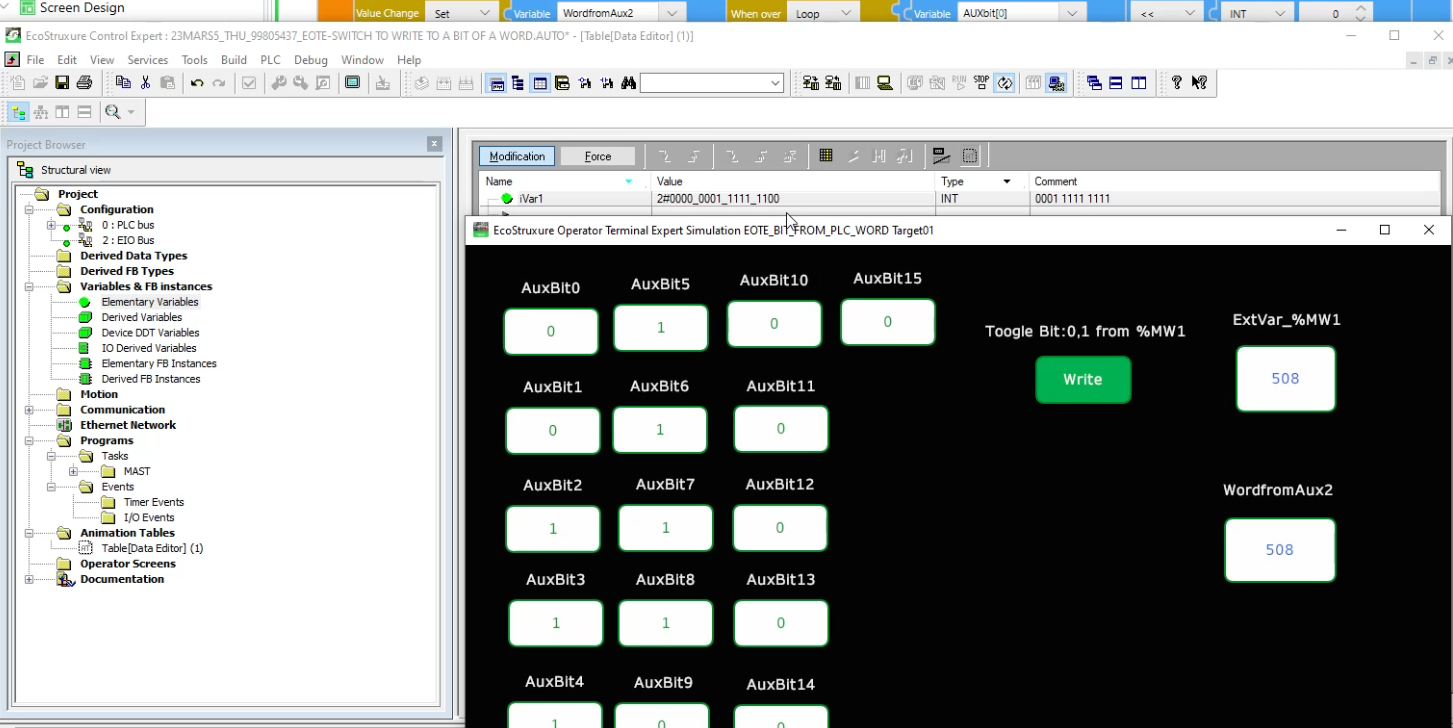This screenshot has width=1453, height=728.
Task: Click the STOP PLC icon
Action: tap(981, 83)
